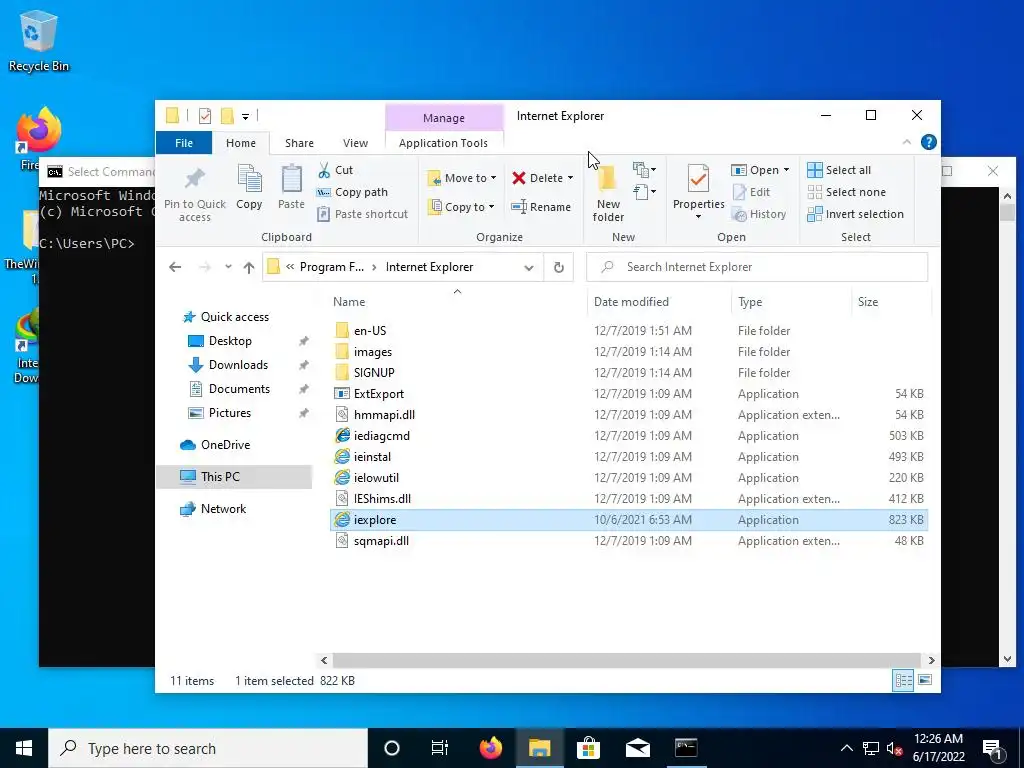Open the Move to dropdown
Viewport: 1024px width, 768px height.
tap(462, 178)
